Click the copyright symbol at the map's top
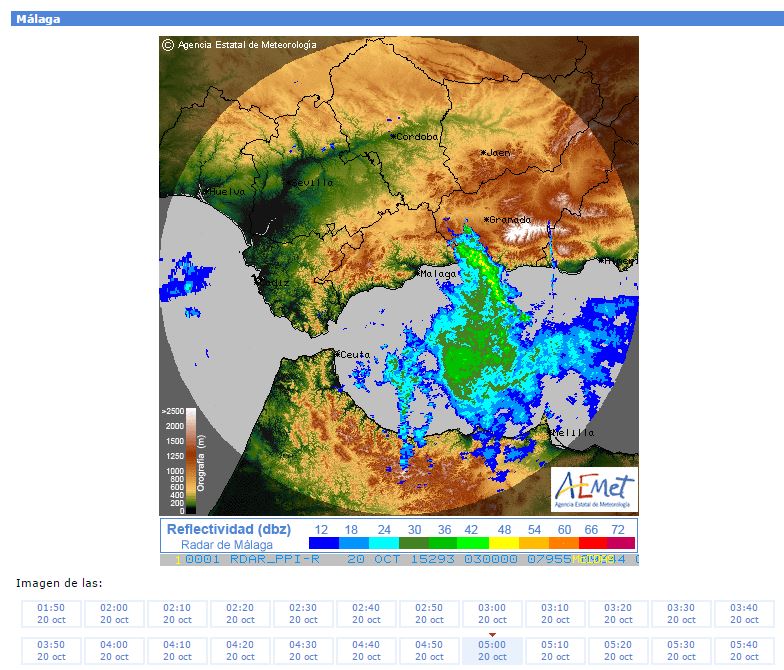Viewport: 784px width, 670px height. pos(168,45)
